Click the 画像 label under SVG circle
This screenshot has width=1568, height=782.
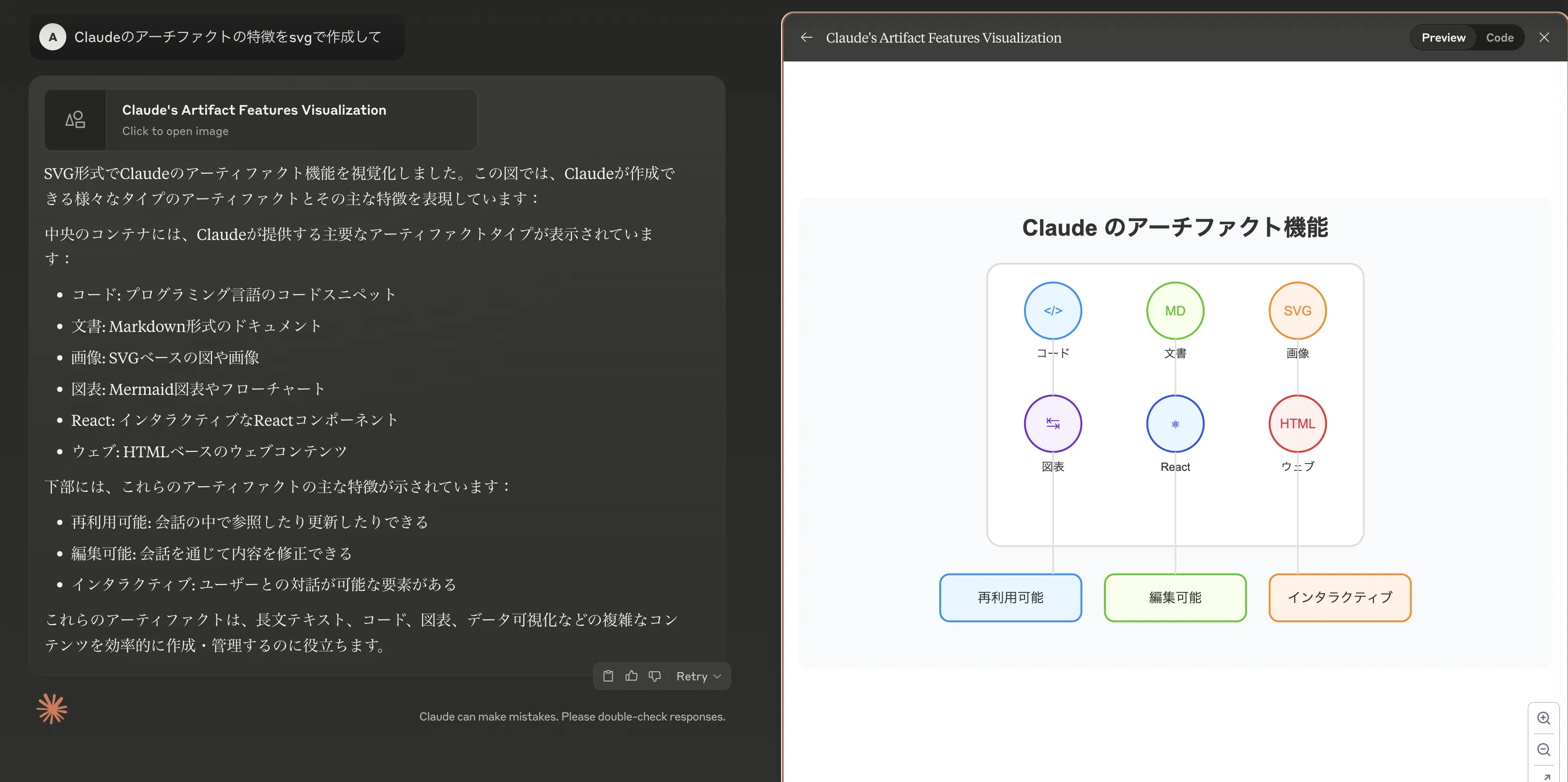click(x=1297, y=354)
